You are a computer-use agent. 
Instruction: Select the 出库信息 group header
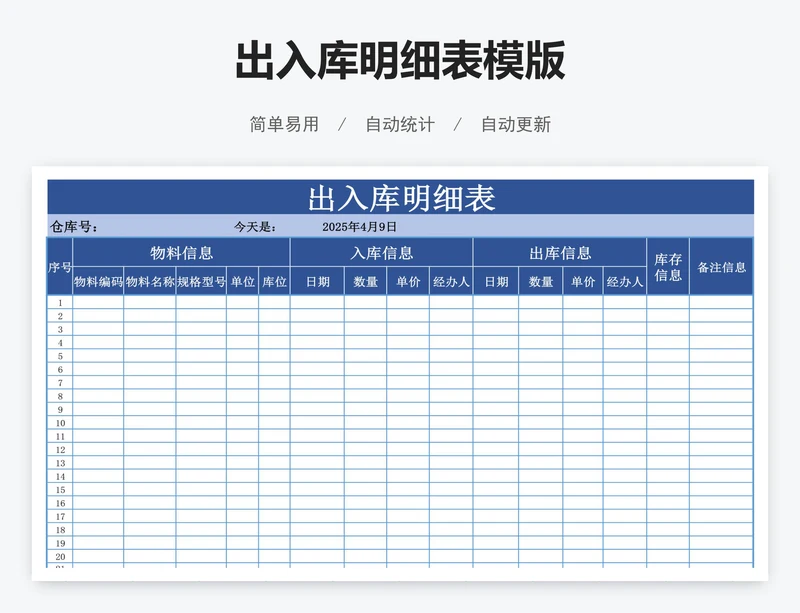click(560, 252)
